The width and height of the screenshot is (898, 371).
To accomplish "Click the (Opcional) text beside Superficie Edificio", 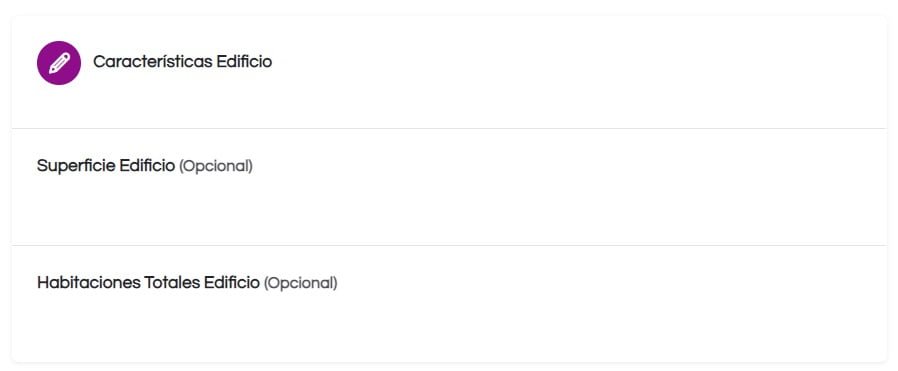I will [x=216, y=167].
